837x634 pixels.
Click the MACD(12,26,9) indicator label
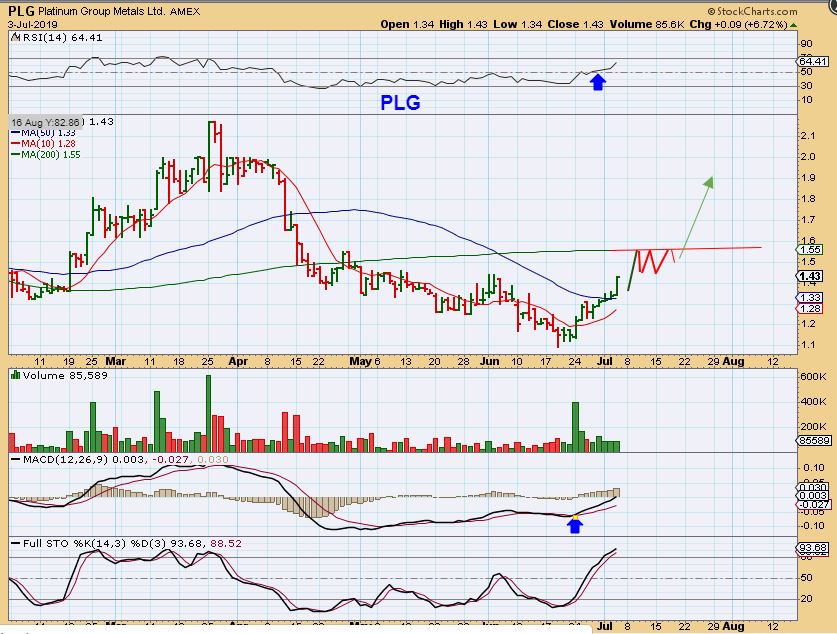click(x=66, y=459)
